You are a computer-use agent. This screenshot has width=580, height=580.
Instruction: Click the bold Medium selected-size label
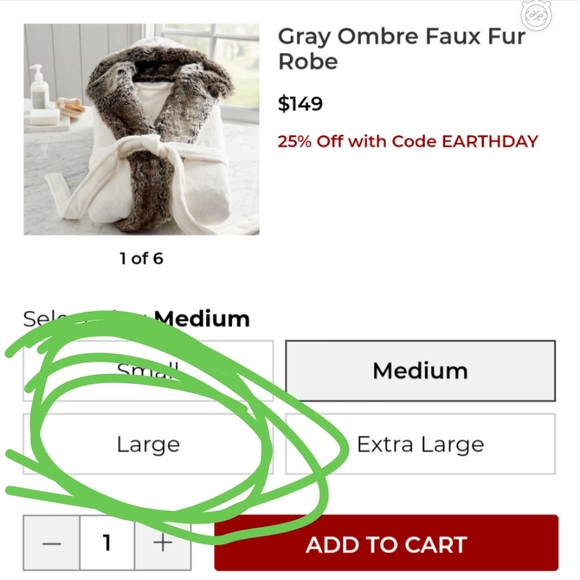pos(202,318)
